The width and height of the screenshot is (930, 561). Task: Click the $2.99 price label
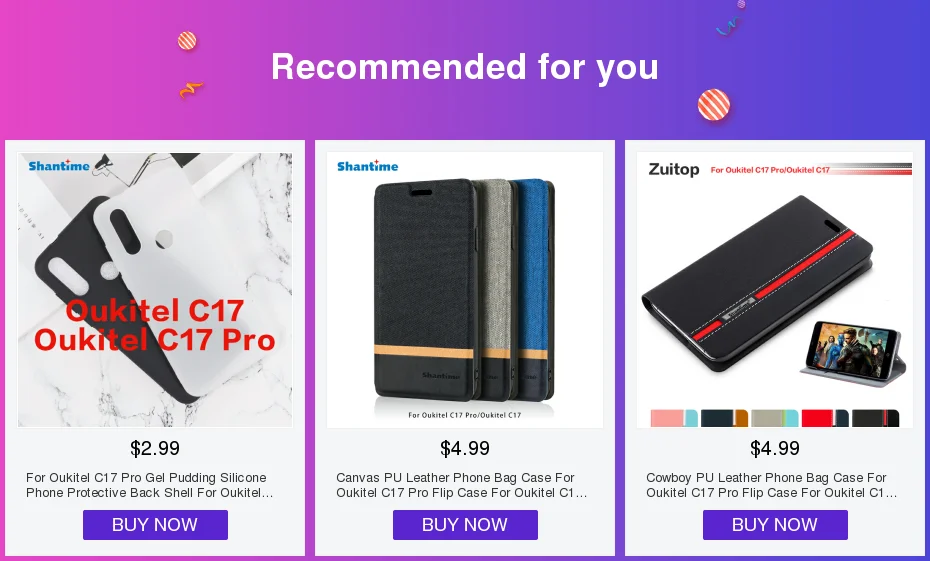(x=155, y=448)
